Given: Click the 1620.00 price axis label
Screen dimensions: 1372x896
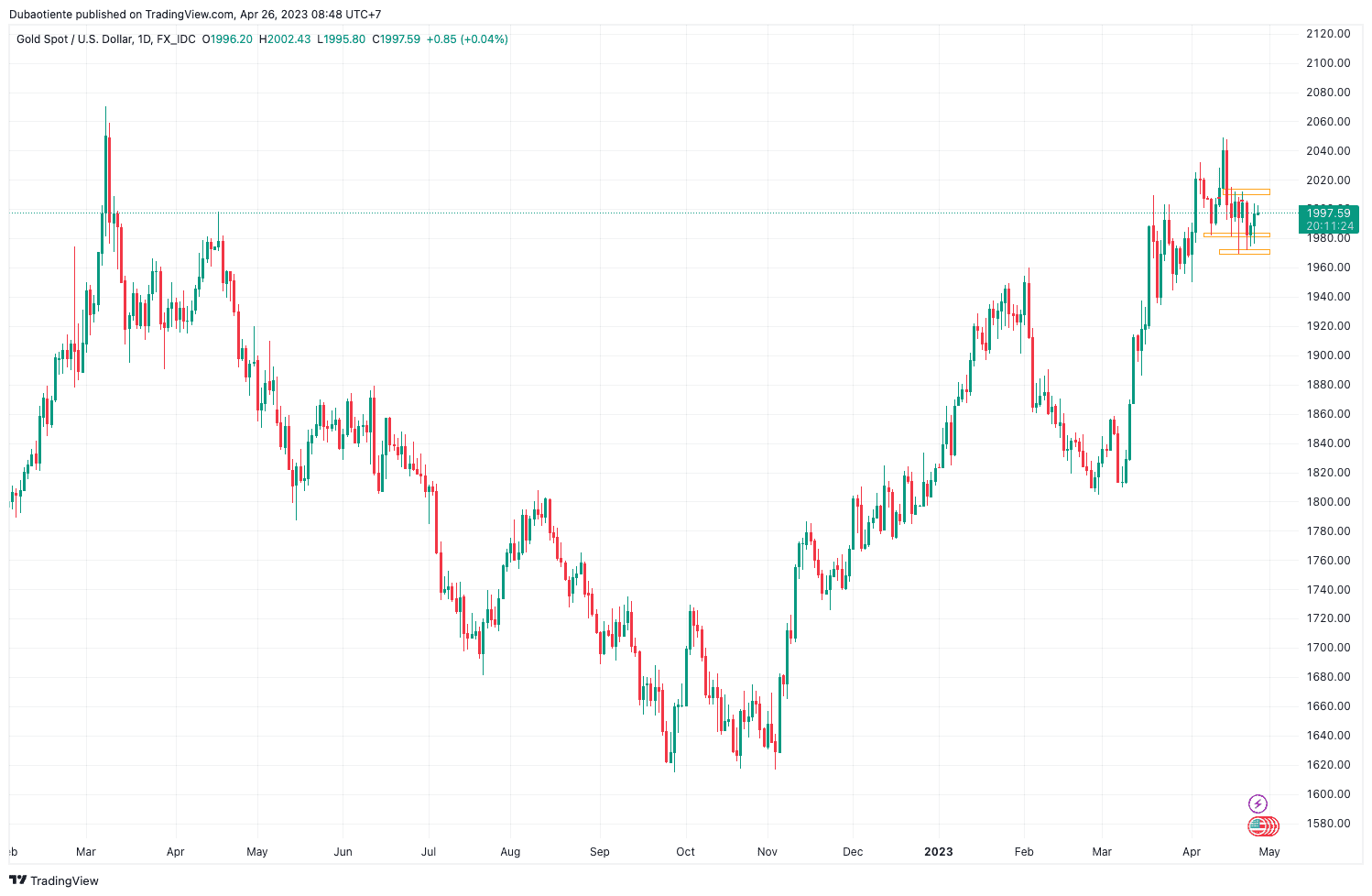Looking at the screenshot, I should click(1328, 765).
